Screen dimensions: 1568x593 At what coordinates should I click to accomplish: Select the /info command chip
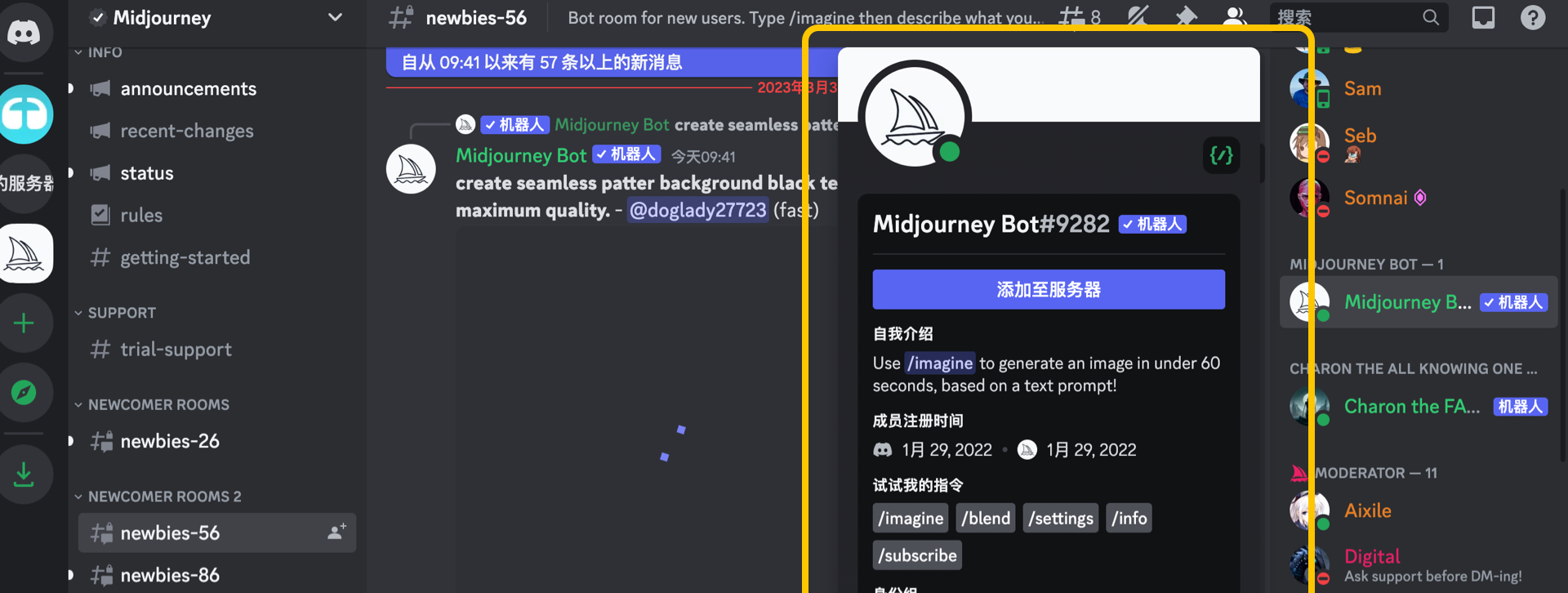(x=1129, y=518)
